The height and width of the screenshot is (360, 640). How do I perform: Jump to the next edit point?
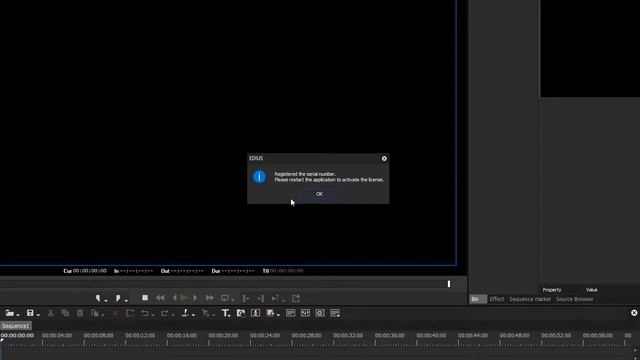click(261, 298)
